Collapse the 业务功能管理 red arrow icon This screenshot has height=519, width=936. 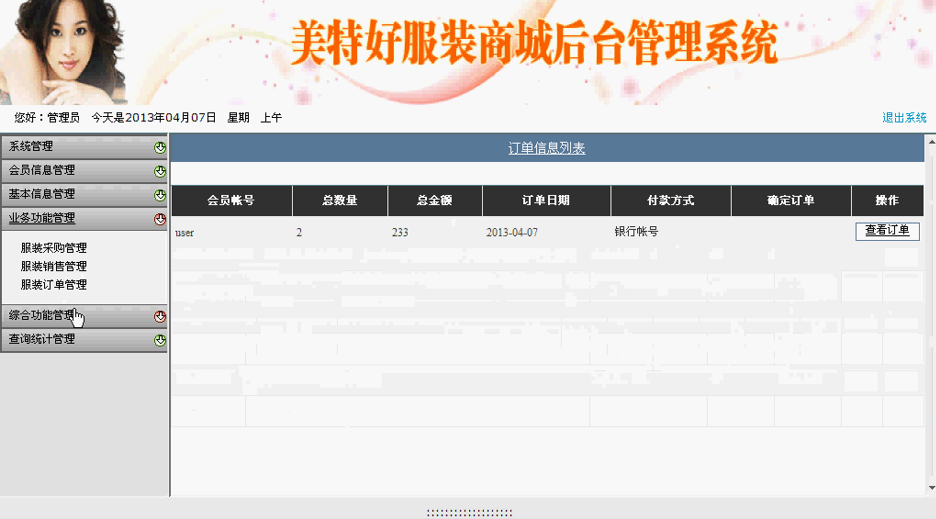tap(159, 219)
